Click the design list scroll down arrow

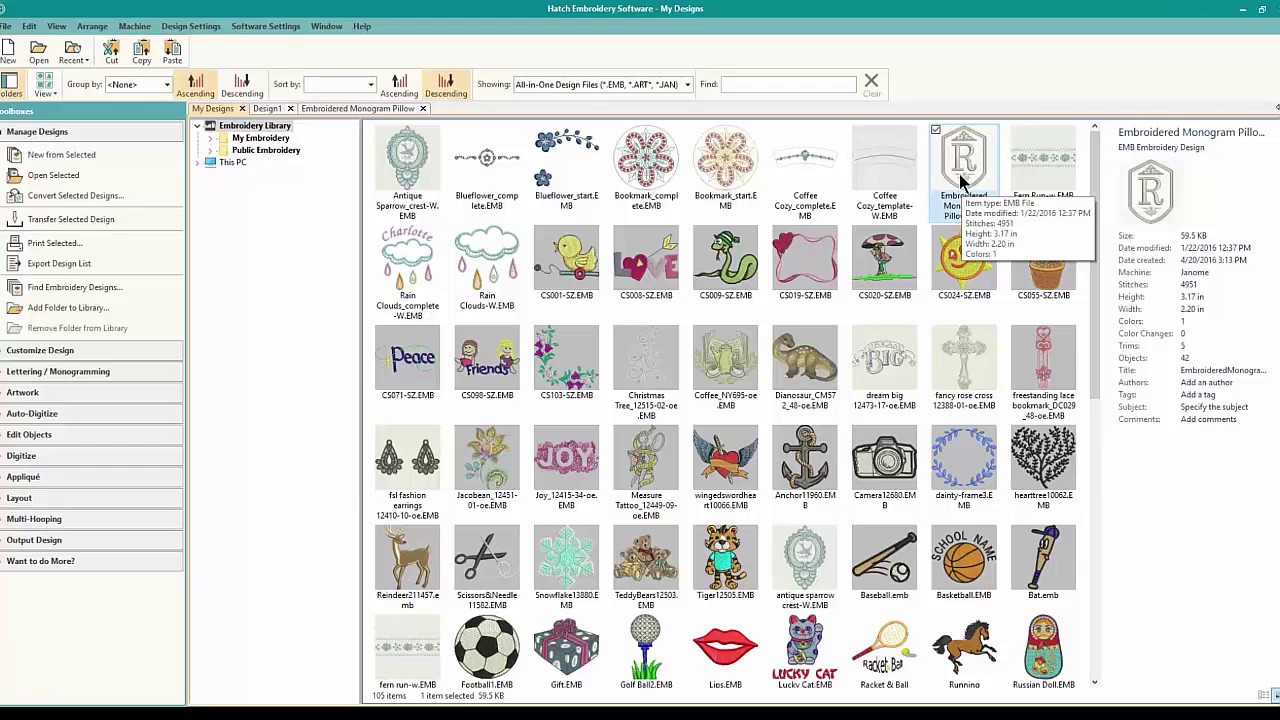1094,682
